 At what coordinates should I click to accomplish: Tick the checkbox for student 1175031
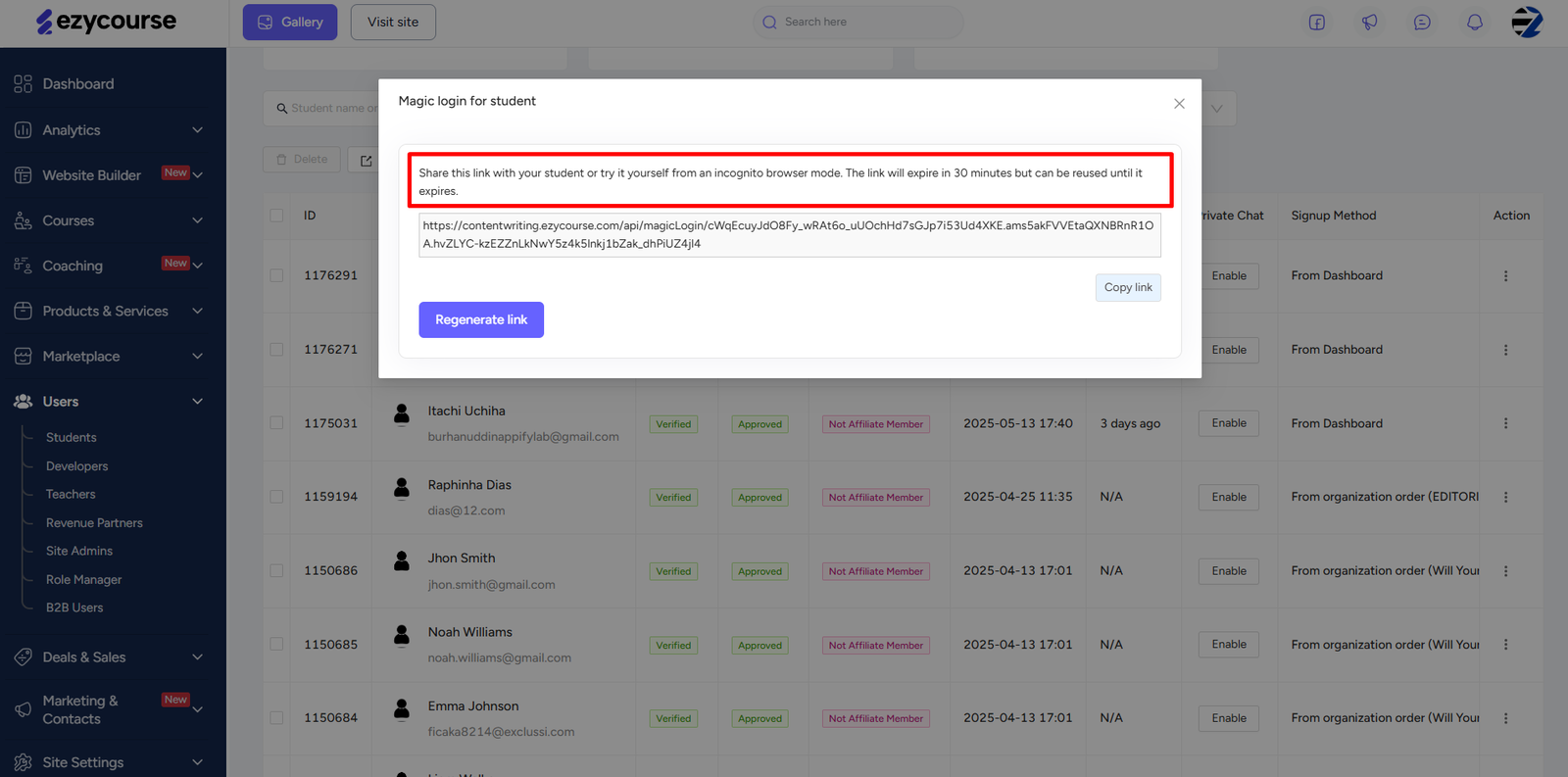[x=276, y=423]
